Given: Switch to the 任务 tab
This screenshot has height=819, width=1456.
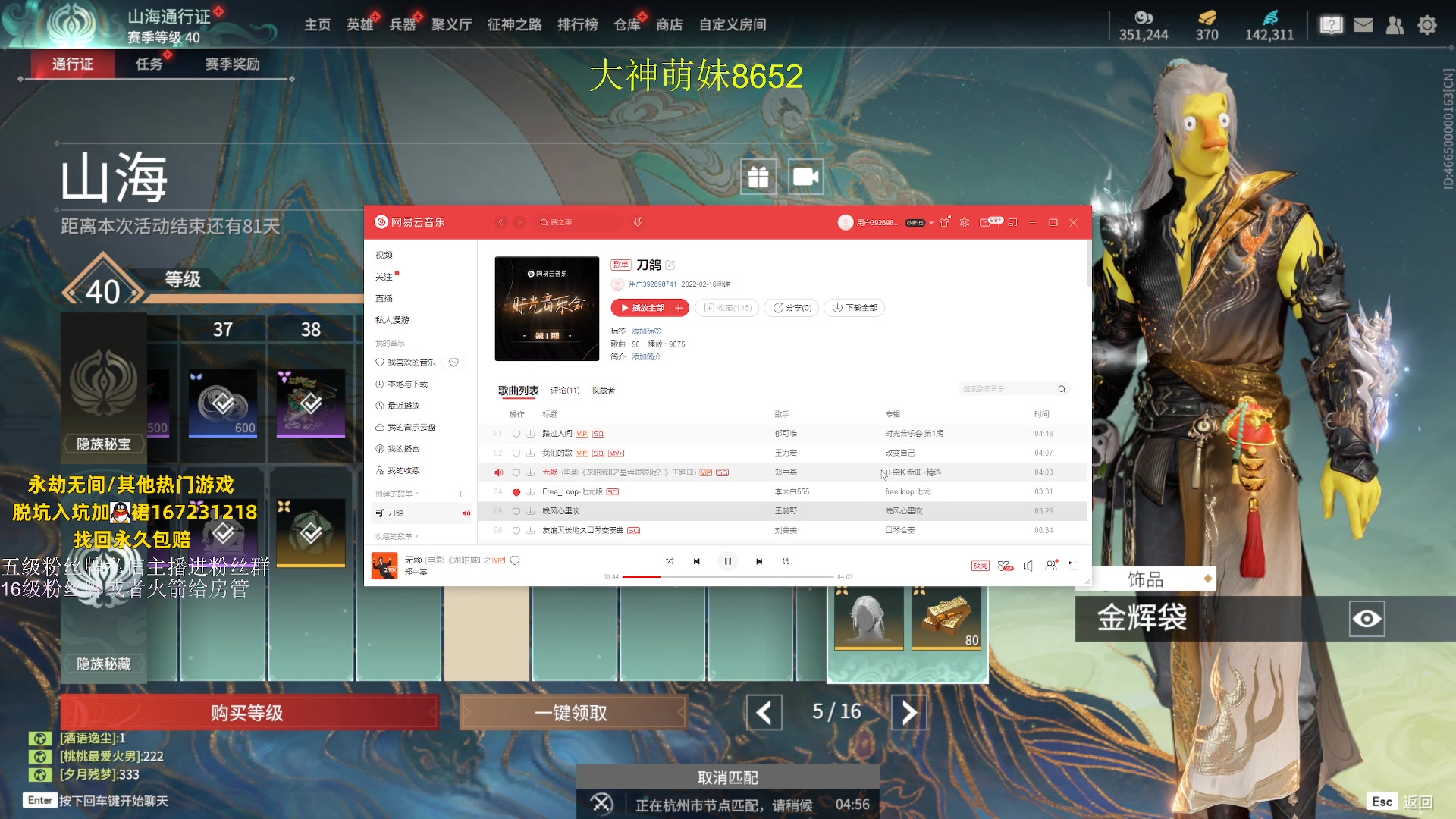Looking at the screenshot, I should [149, 64].
